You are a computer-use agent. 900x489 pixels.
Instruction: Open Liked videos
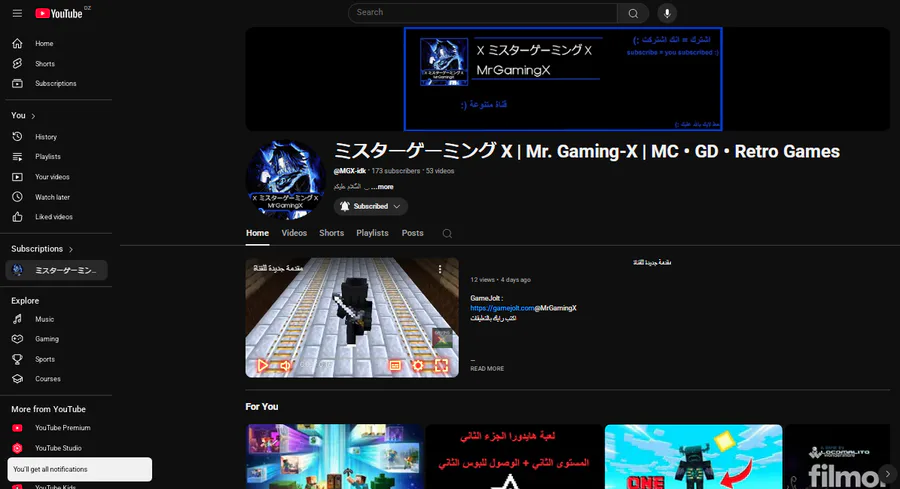(x=56, y=217)
